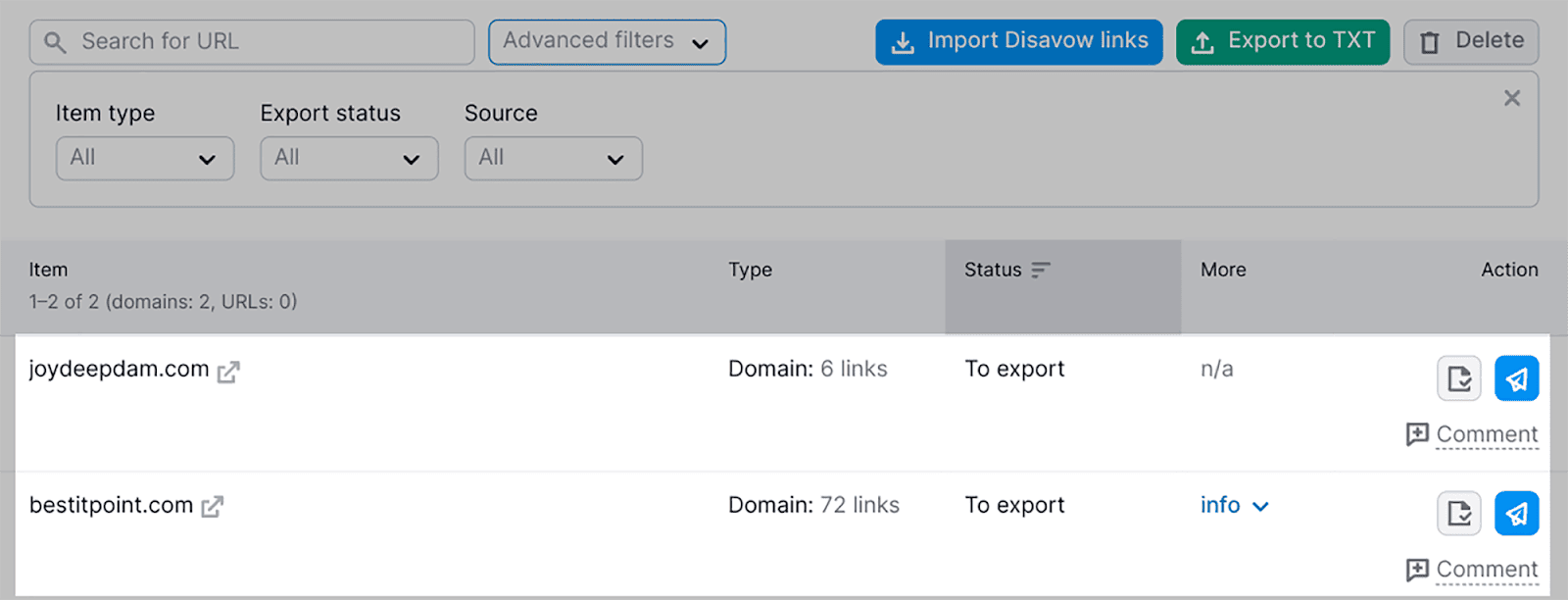This screenshot has height=600, width=1568.
Task: Click Import Disavow links button
Action: 1018,42
